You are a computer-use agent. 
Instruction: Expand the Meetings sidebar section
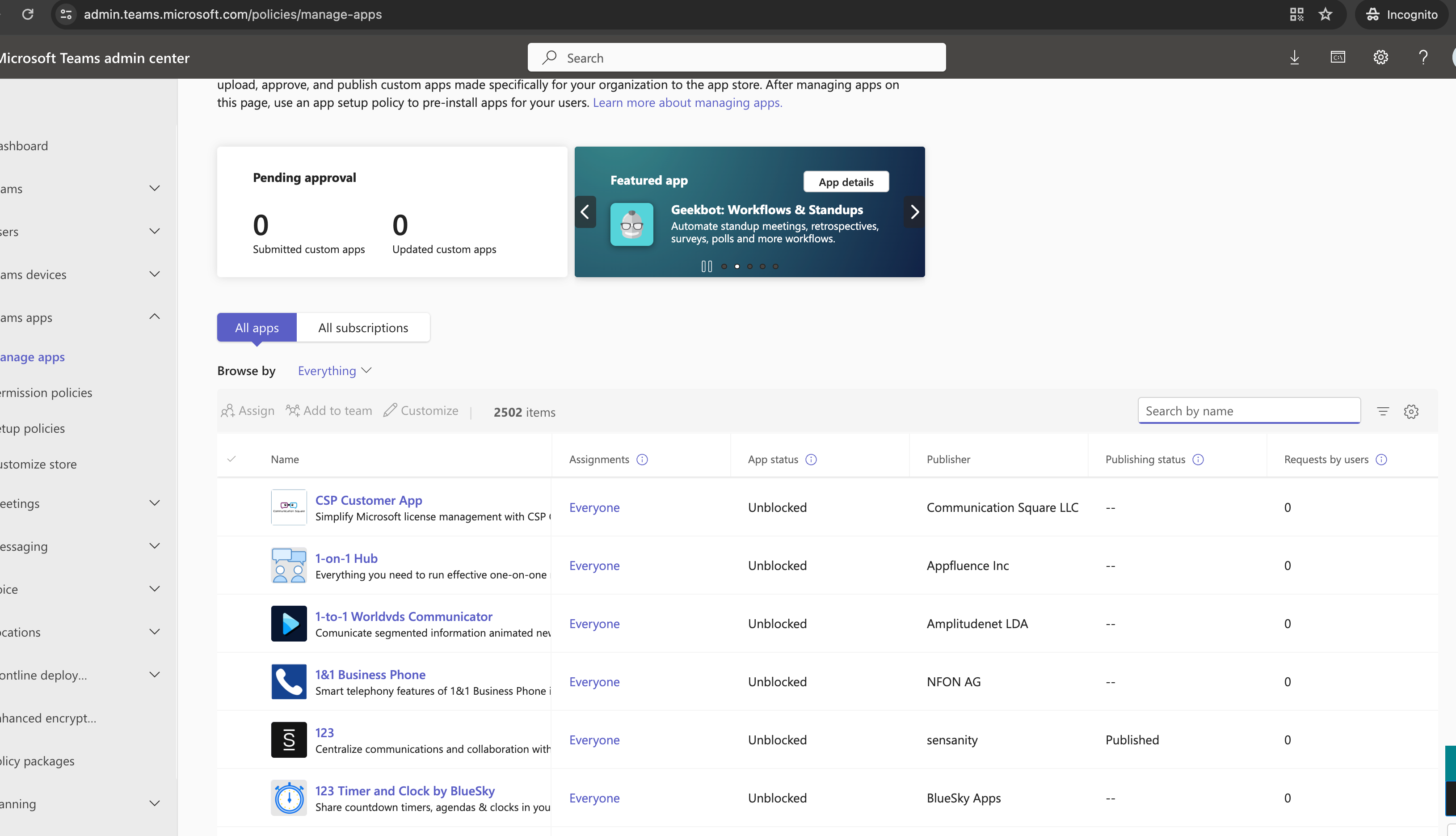(x=154, y=503)
